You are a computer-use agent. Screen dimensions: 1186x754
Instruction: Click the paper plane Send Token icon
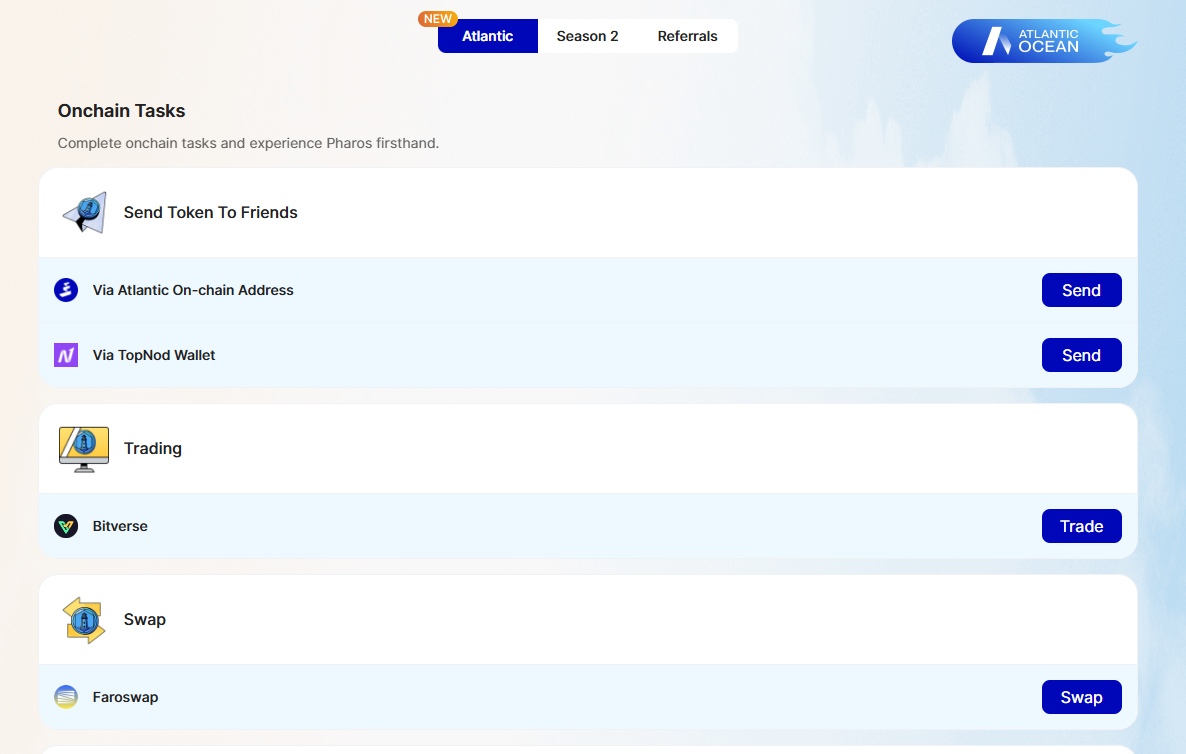click(84, 212)
